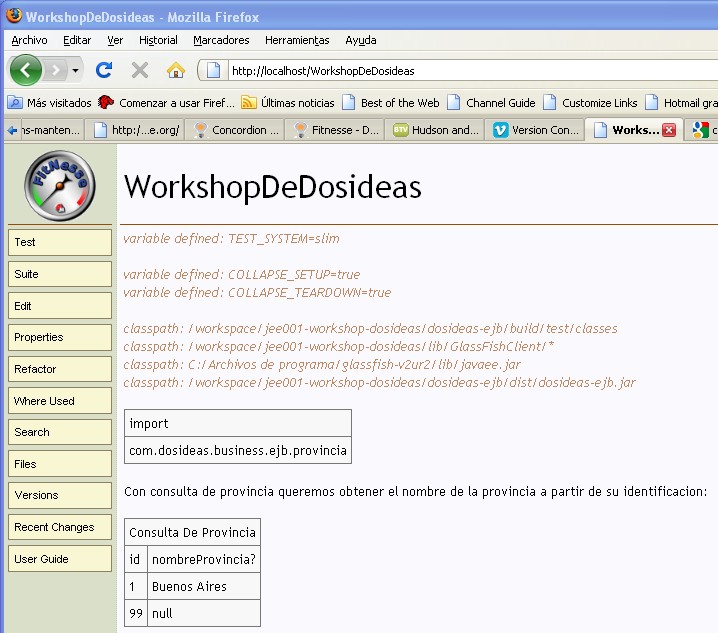Open the Más visitados bookmark folder
Viewport: 718px width, 633px height.
50,103
